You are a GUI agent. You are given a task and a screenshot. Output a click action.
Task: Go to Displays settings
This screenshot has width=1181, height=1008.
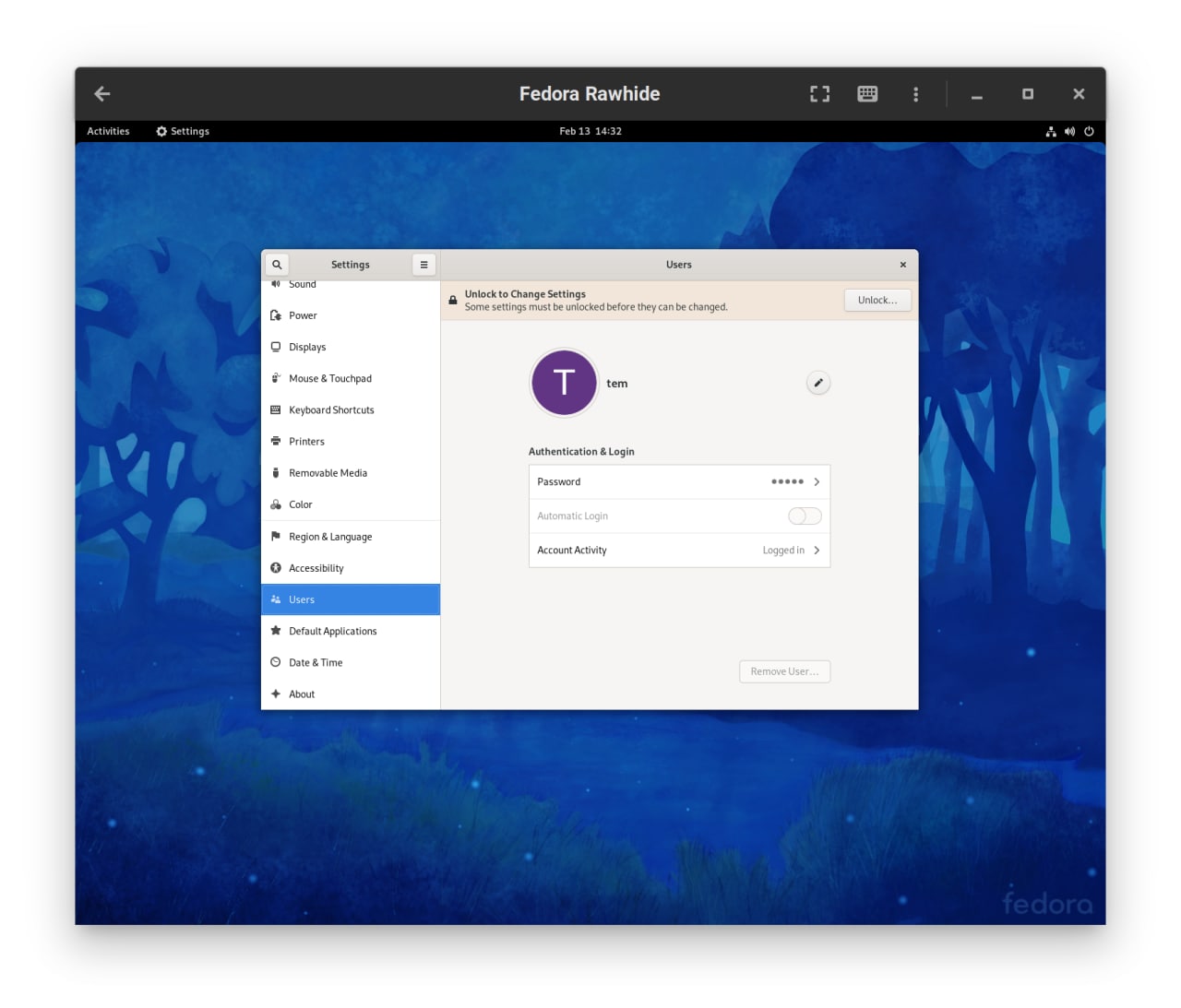tap(351, 347)
